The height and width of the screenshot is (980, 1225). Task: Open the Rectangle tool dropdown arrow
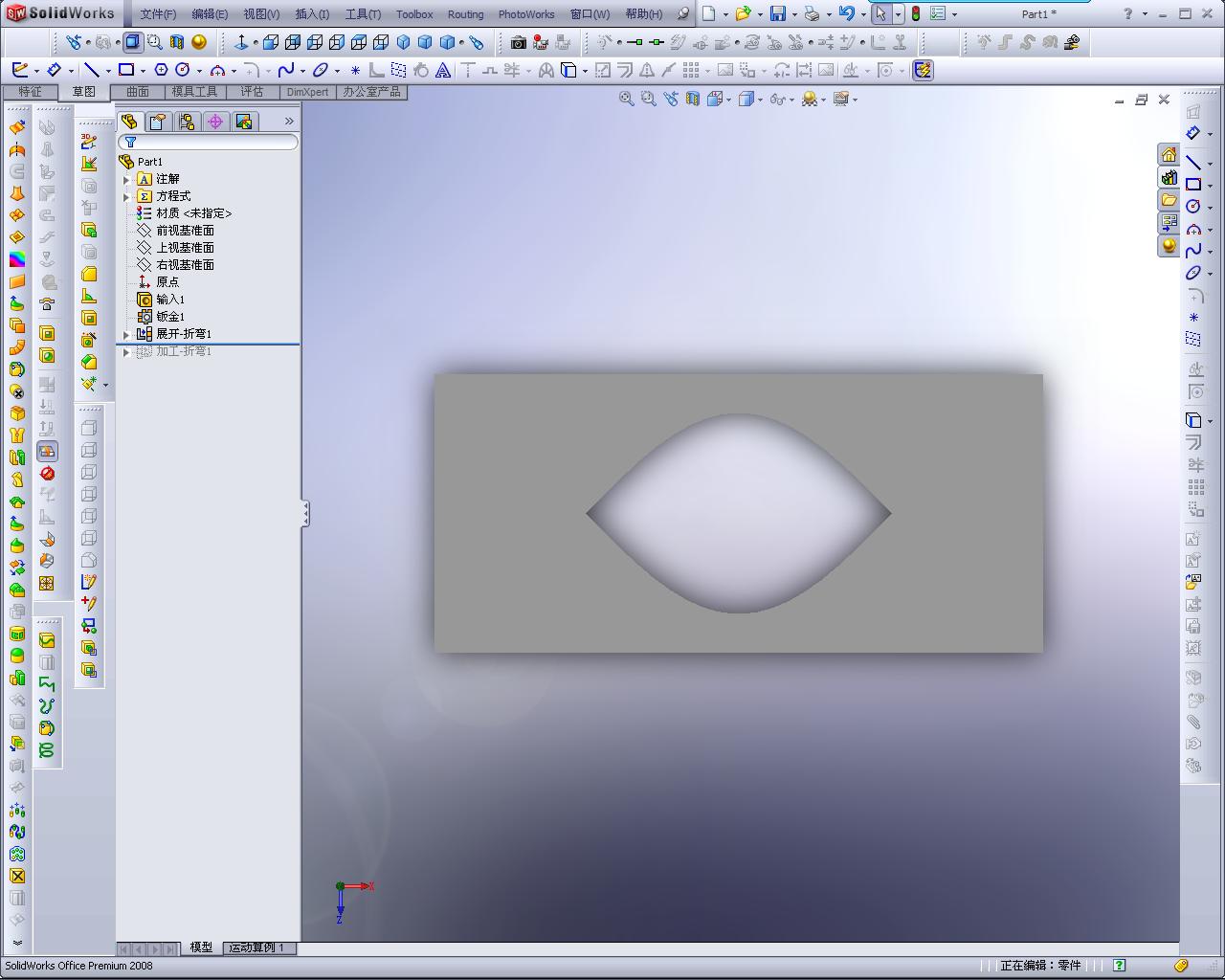[x=143, y=71]
